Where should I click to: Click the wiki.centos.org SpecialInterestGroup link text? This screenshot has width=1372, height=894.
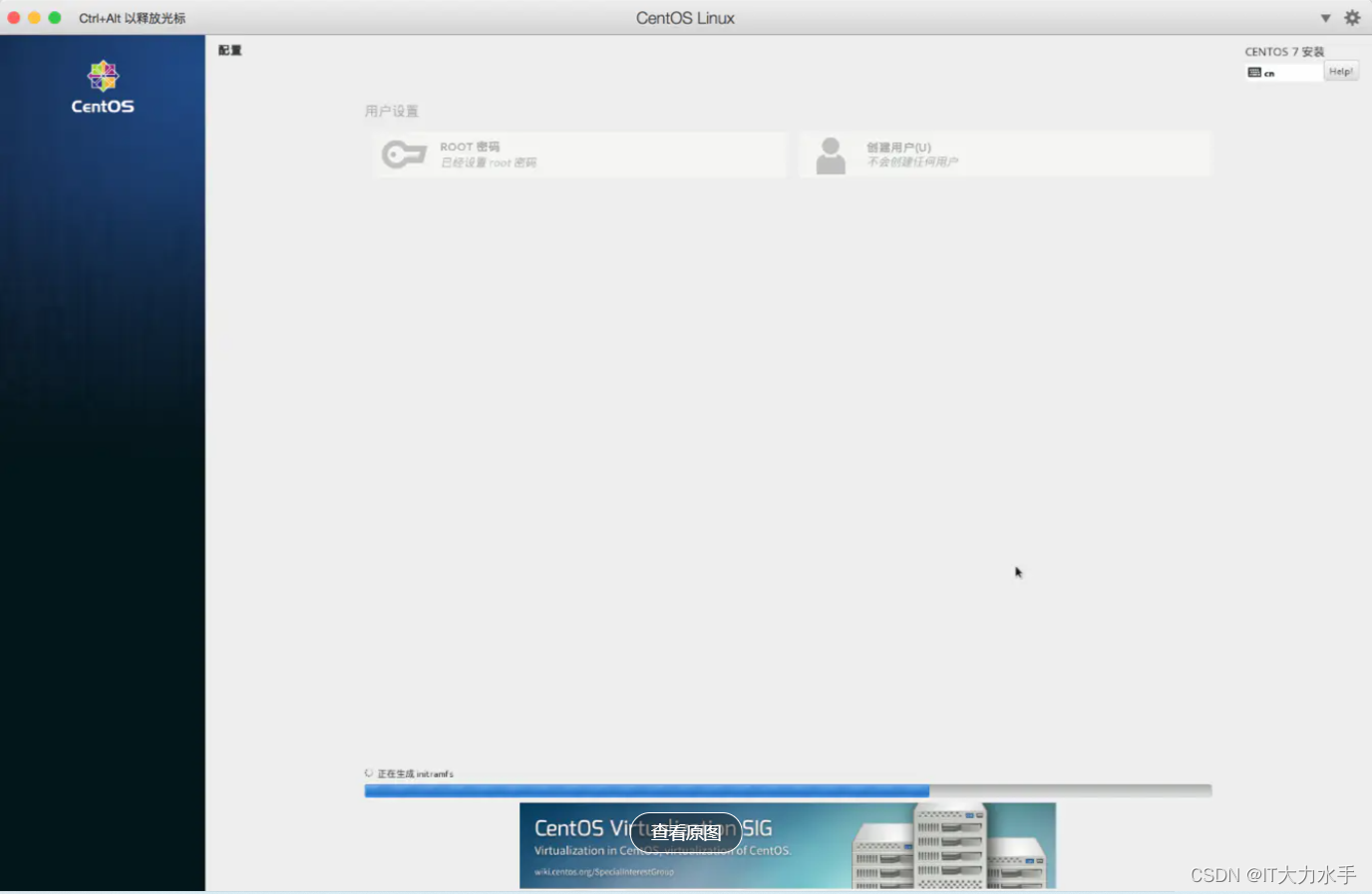coord(604,872)
